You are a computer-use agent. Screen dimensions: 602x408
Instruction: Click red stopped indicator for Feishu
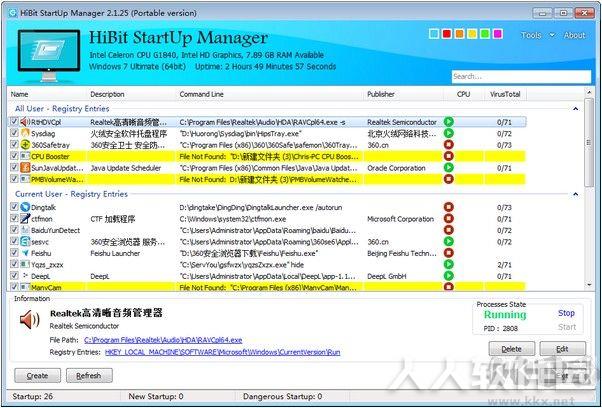pos(448,253)
